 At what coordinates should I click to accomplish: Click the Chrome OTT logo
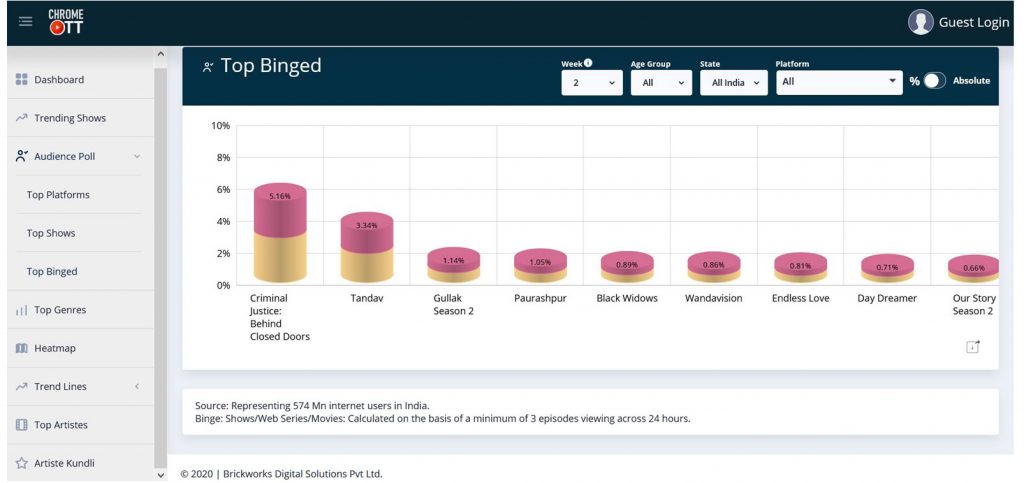(66, 22)
